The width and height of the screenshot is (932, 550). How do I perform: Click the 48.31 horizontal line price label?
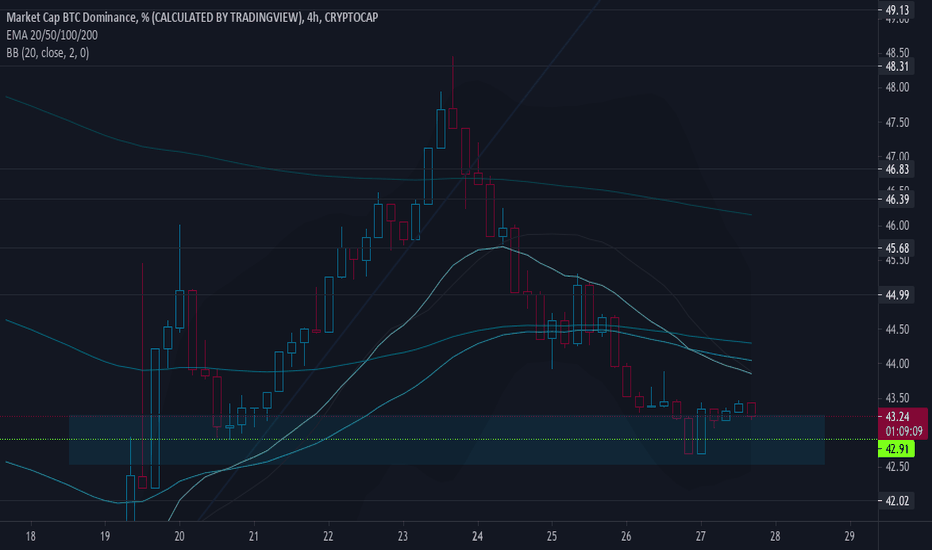897,66
